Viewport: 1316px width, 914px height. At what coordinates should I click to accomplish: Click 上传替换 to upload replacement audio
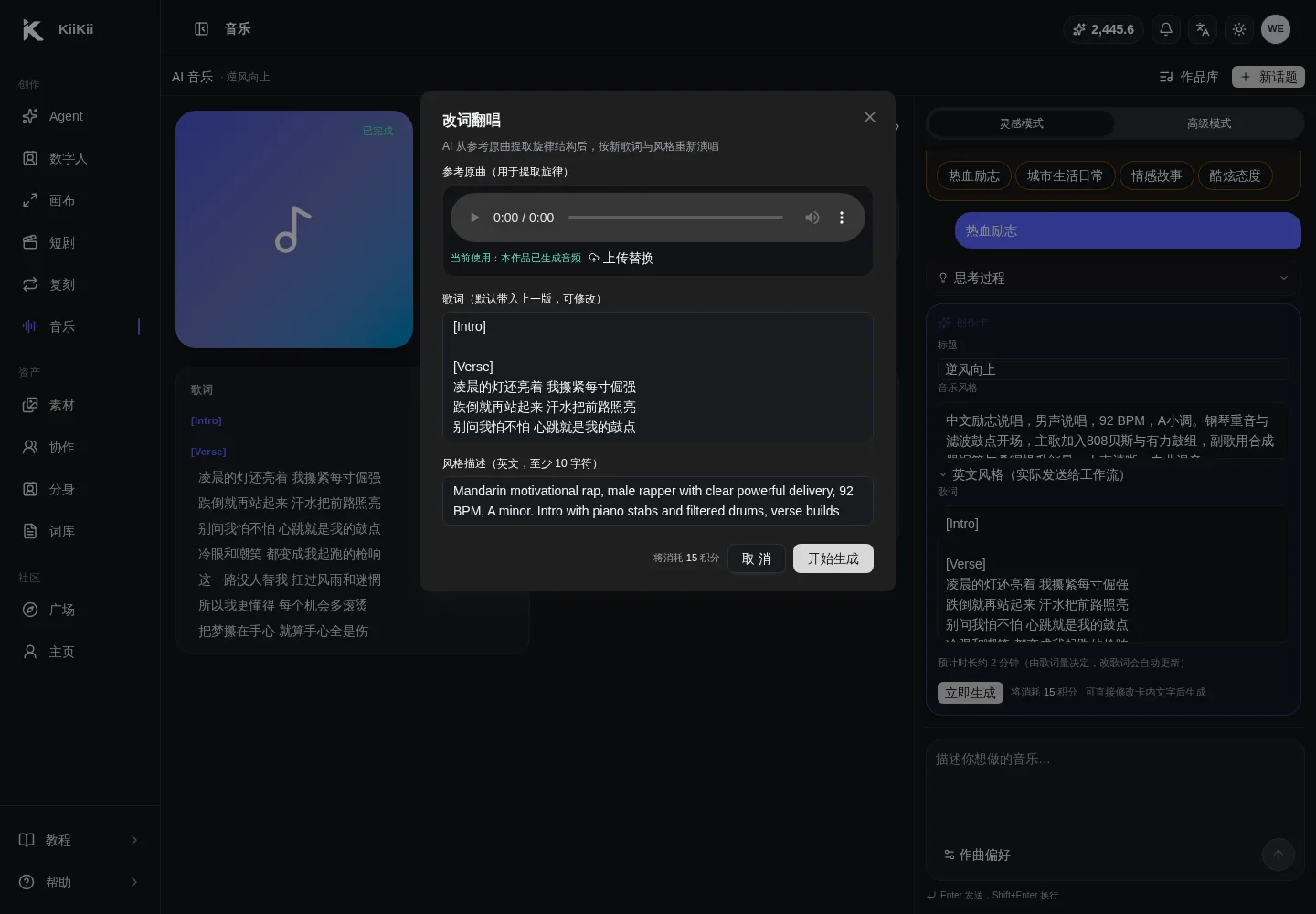tap(621, 259)
